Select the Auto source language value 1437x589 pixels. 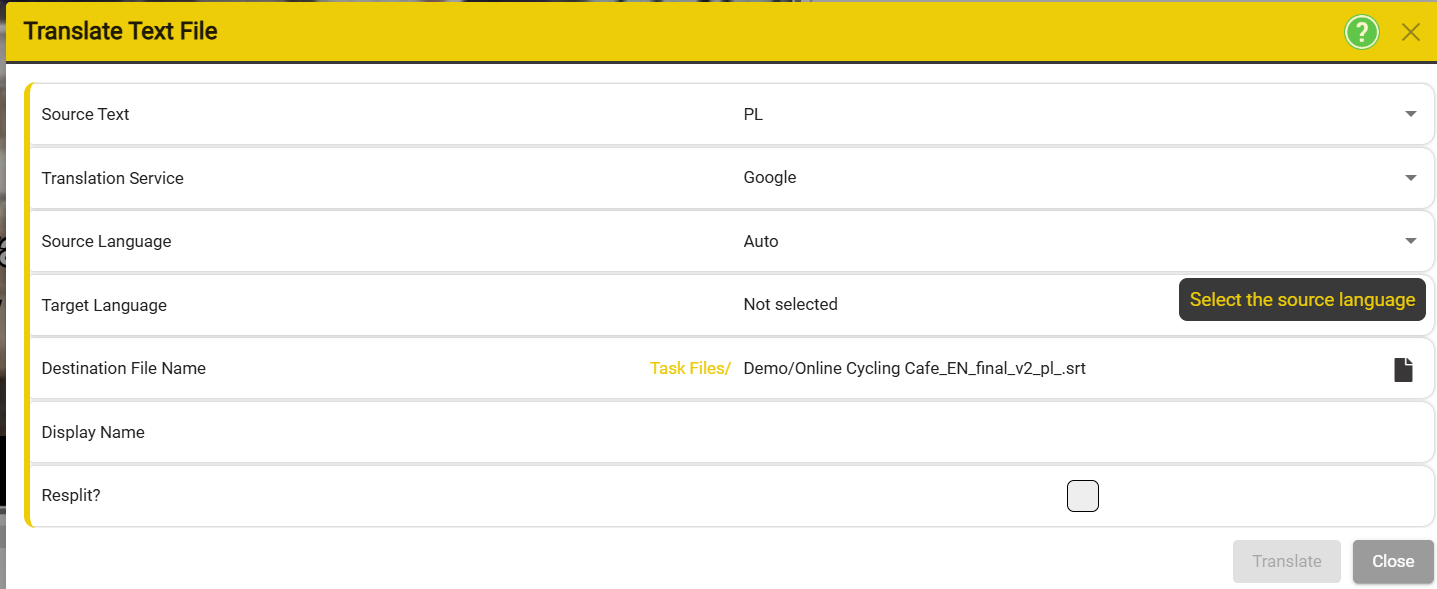pos(761,241)
